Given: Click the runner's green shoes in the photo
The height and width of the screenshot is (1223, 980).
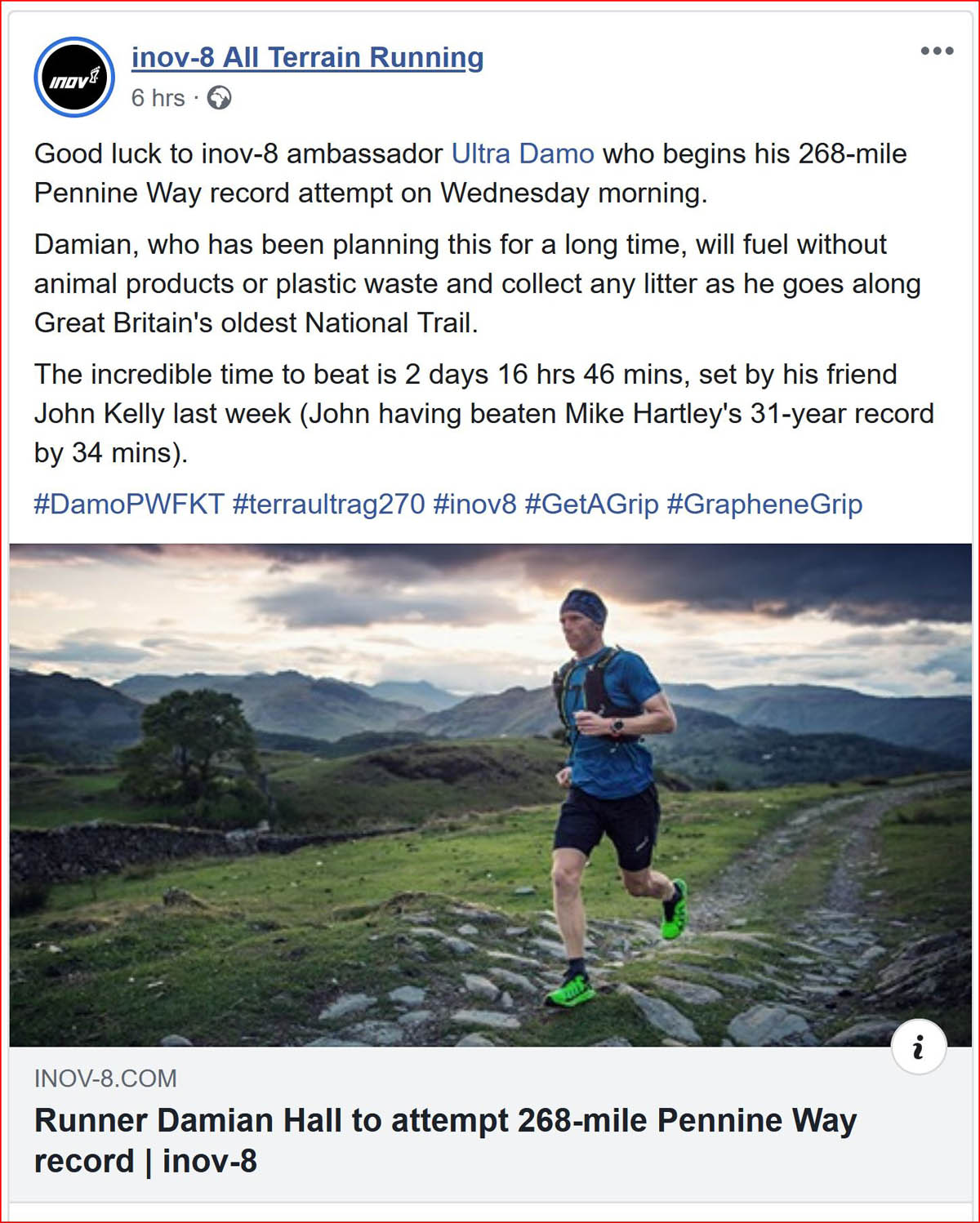Looking at the screenshot, I should pyautogui.click(x=570, y=990).
